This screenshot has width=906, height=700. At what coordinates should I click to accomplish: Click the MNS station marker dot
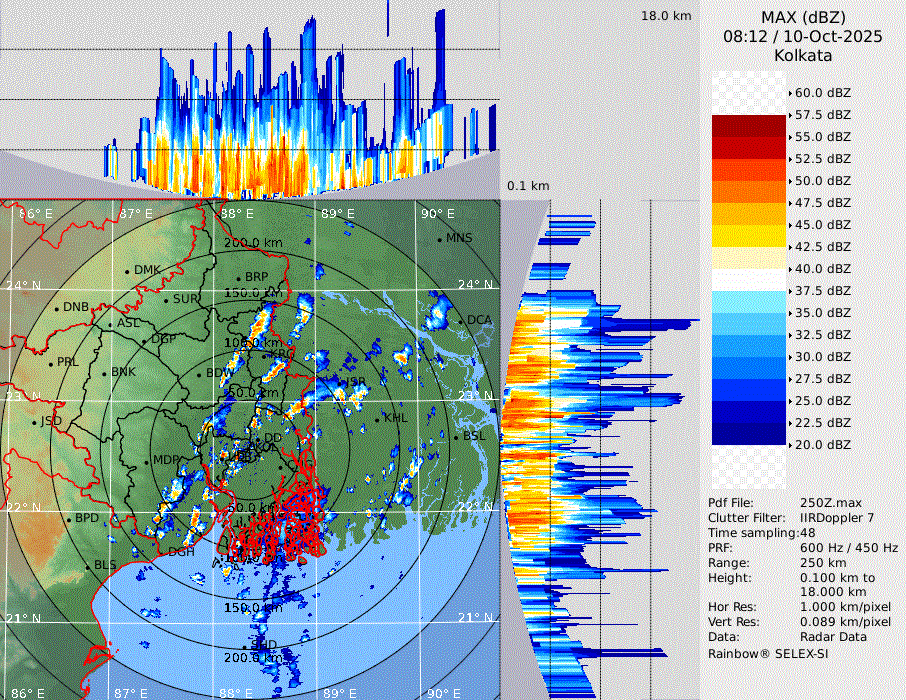[439, 238]
